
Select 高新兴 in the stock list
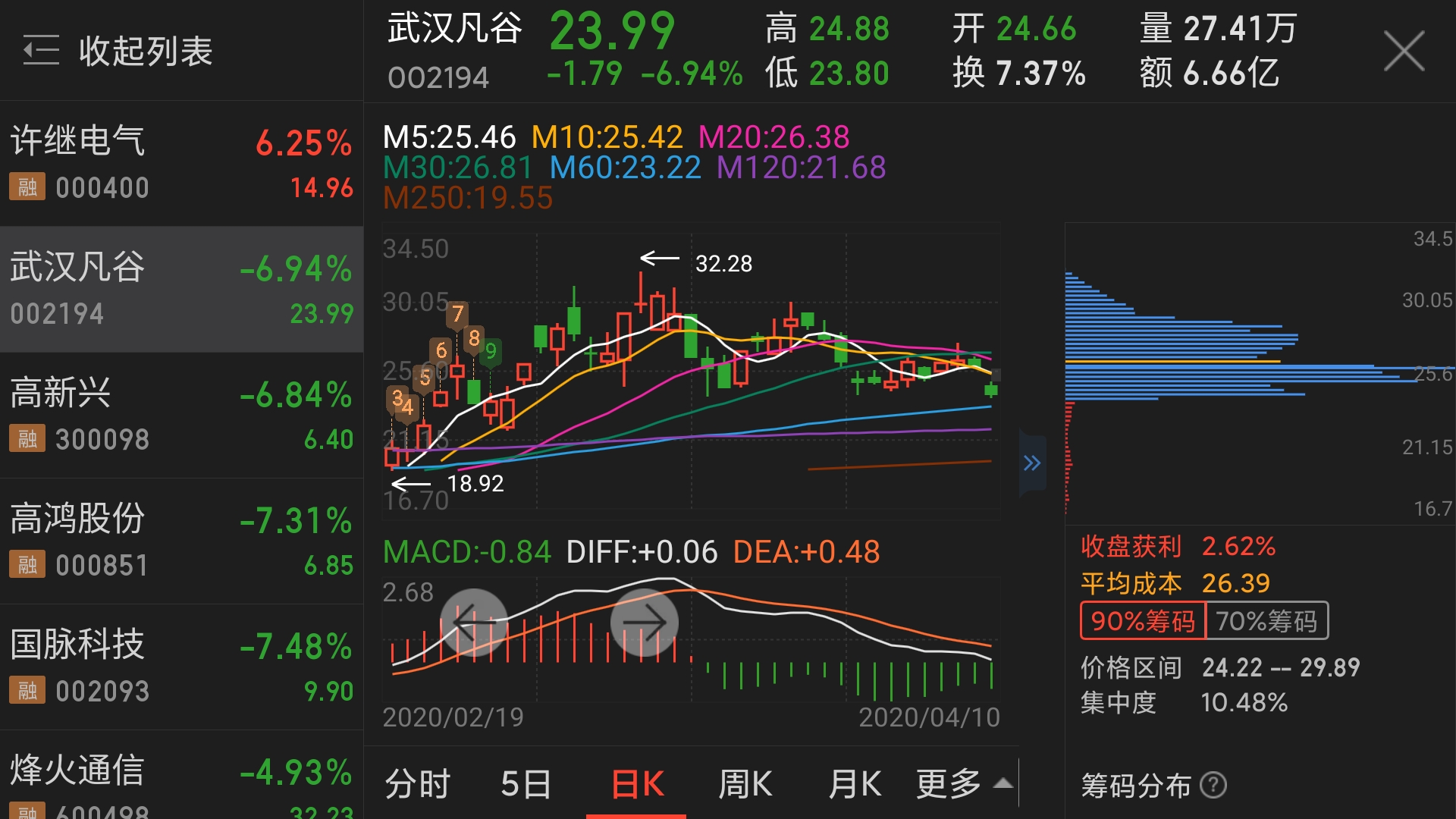[181, 415]
